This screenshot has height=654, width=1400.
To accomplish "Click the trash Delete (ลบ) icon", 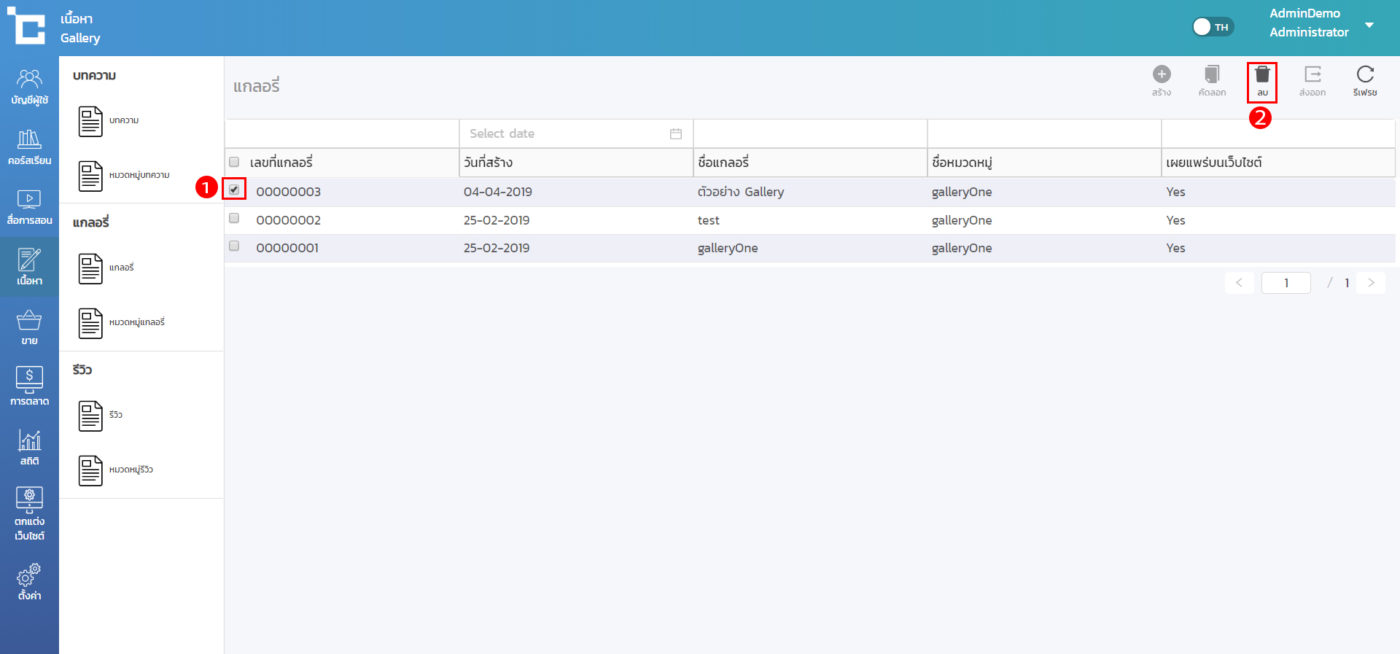I will (1262, 76).
